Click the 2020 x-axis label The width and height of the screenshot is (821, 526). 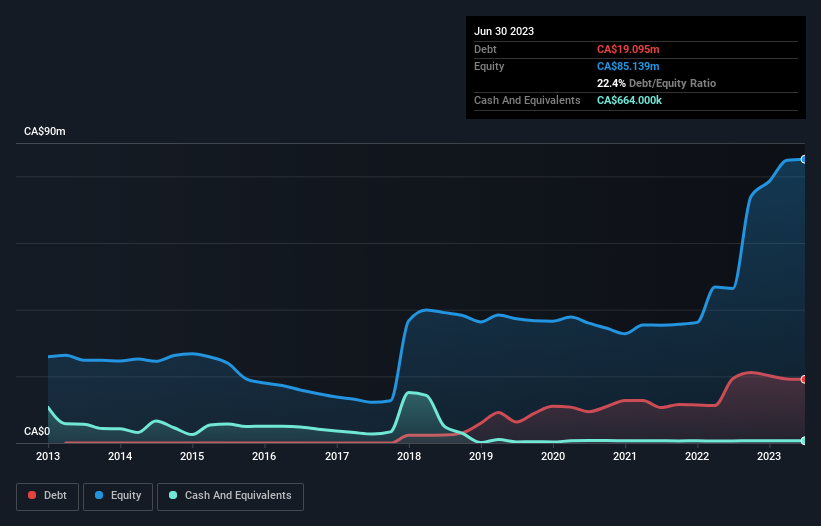(x=553, y=456)
